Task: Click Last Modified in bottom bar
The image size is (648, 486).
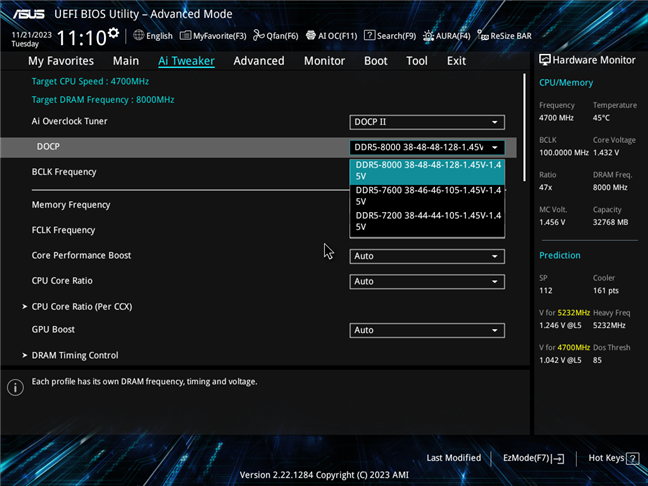Action: (x=454, y=458)
